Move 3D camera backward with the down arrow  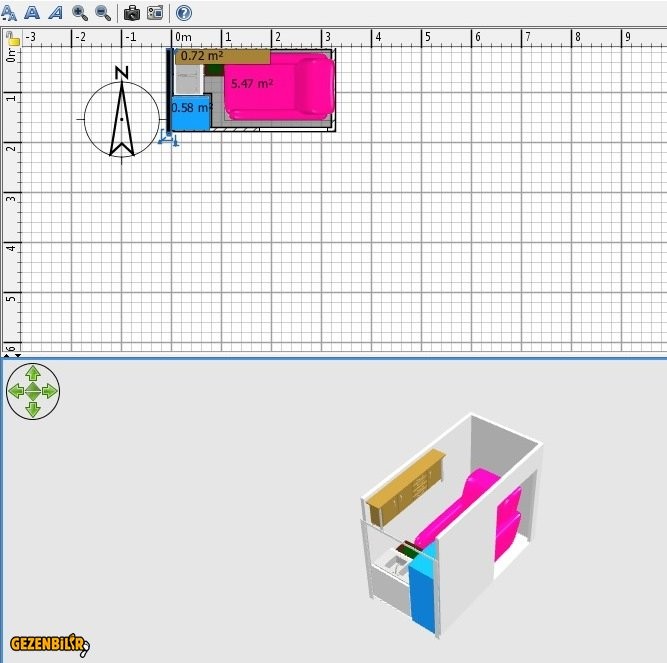[33, 408]
